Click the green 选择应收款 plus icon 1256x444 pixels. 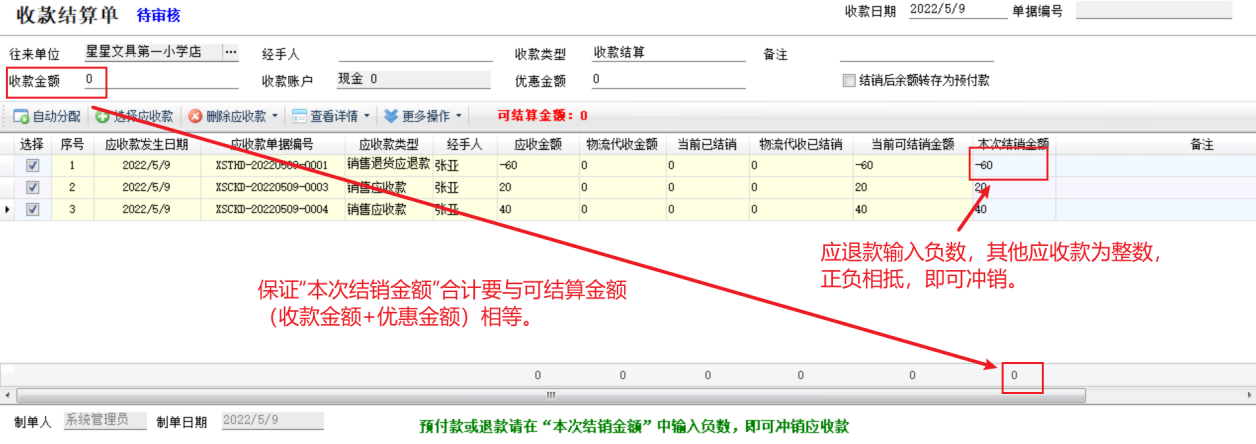102,116
